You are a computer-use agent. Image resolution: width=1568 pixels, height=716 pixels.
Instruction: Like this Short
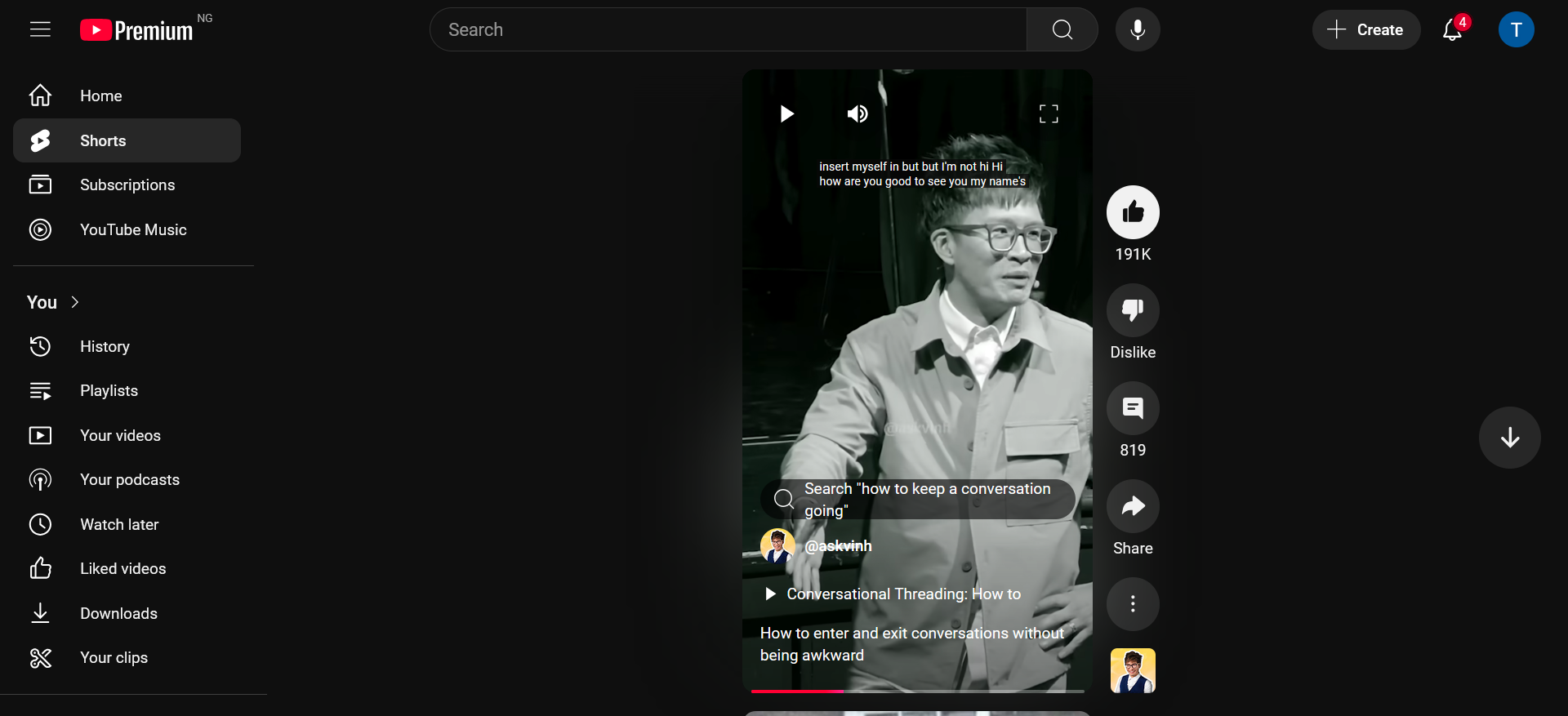tap(1133, 212)
